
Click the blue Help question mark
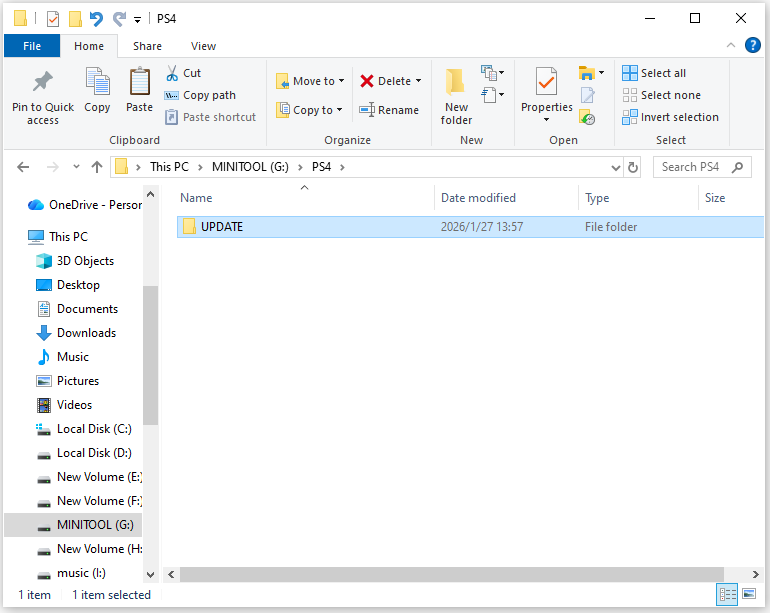(x=752, y=45)
